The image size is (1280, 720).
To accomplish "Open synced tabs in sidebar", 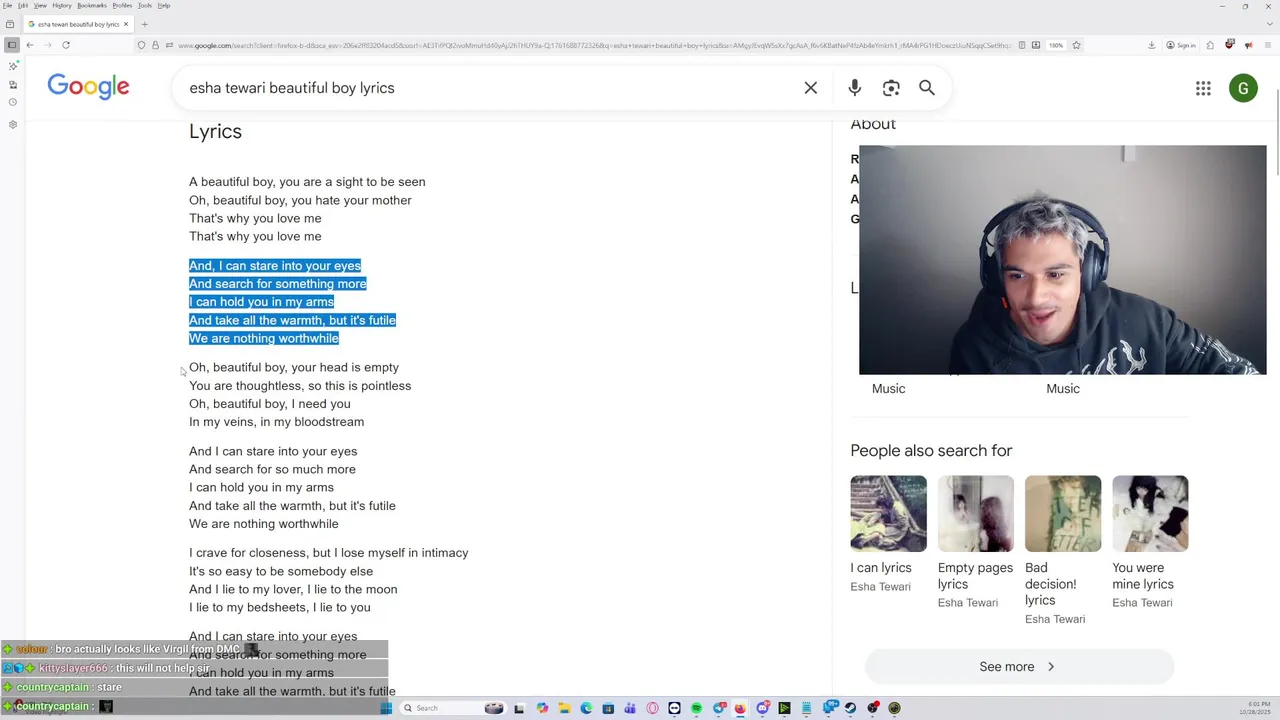I will point(12,84).
